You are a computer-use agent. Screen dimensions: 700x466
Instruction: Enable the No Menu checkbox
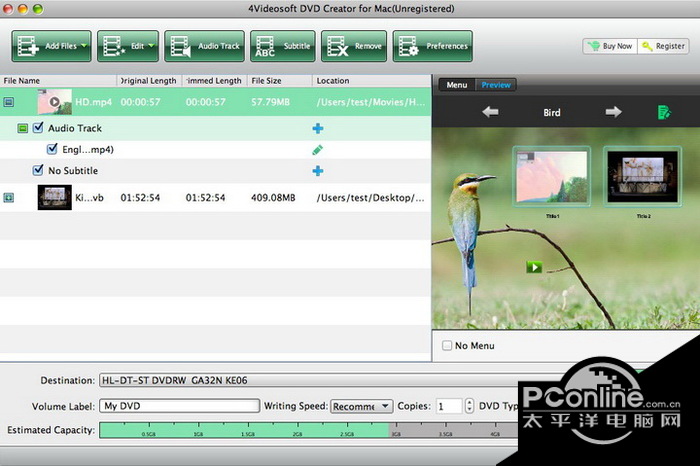[x=447, y=345]
